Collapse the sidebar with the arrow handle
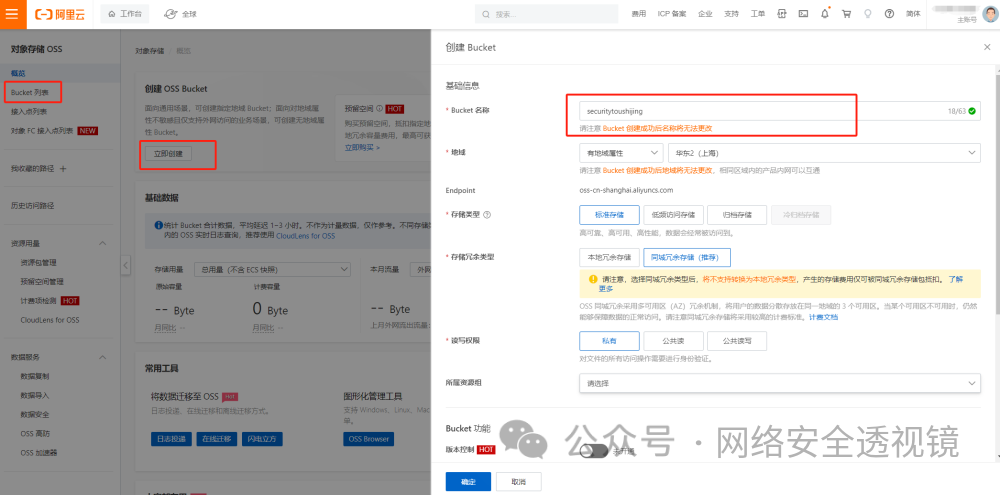This screenshot has width=1000, height=495. coord(126,264)
